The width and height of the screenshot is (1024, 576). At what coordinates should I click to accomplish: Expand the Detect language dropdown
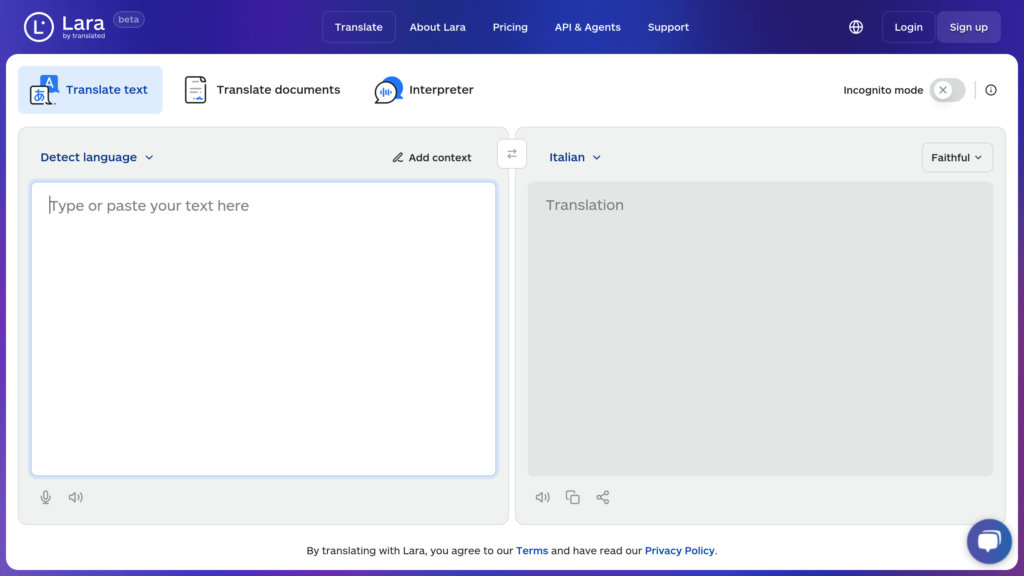(97, 157)
